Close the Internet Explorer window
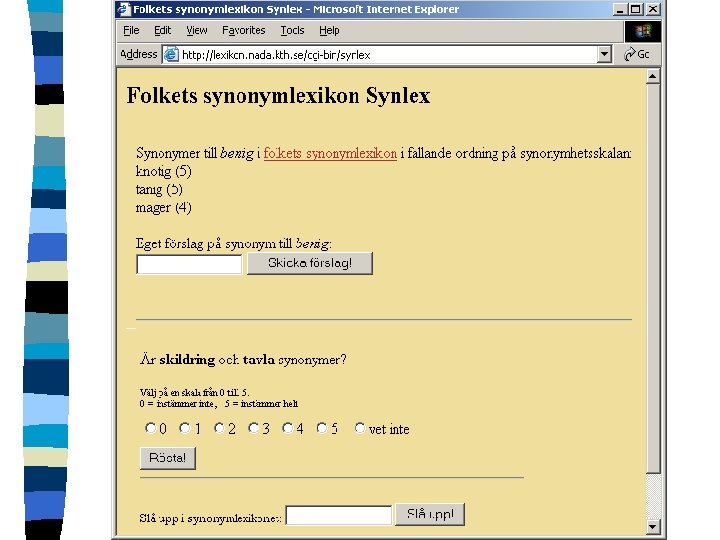 (652, 9)
